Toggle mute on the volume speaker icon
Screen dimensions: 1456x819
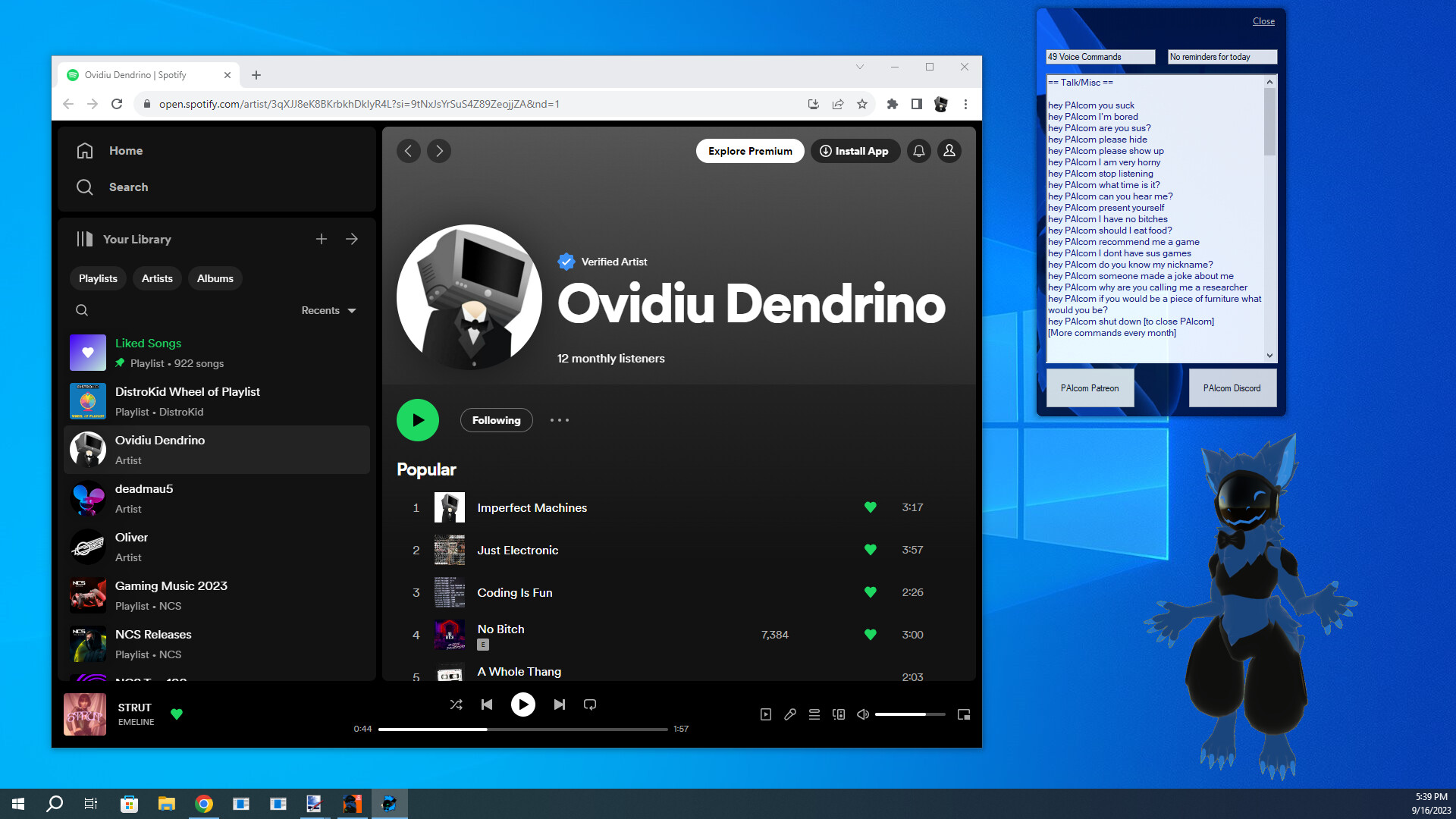pyautogui.click(x=862, y=714)
